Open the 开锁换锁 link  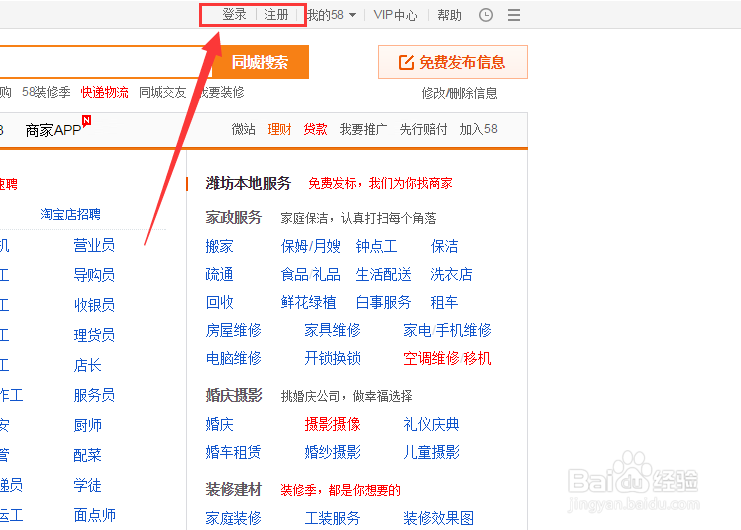point(332,358)
